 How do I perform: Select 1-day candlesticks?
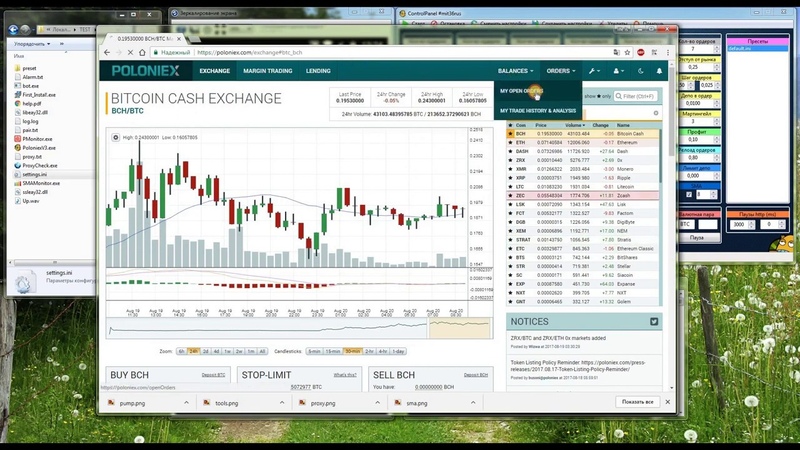point(398,352)
